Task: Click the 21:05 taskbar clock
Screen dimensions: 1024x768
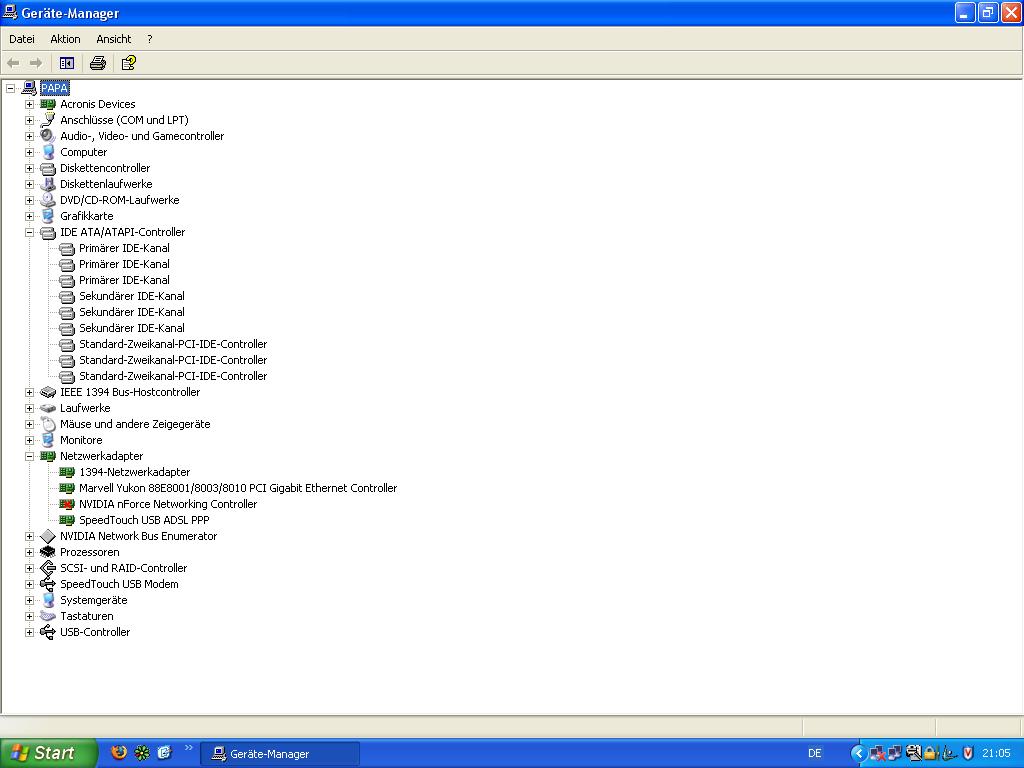Action: coord(996,753)
